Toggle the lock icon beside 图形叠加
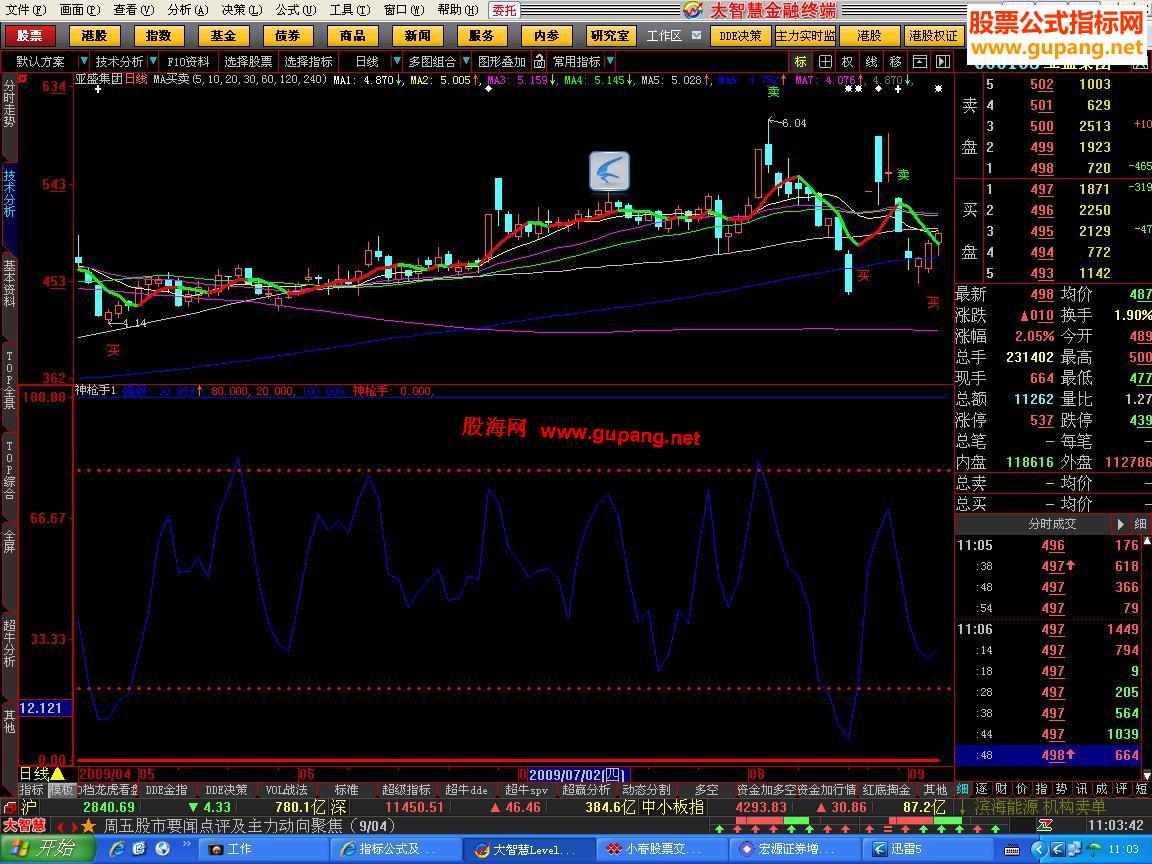The height and width of the screenshot is (864, 1152). pos(540,62)
